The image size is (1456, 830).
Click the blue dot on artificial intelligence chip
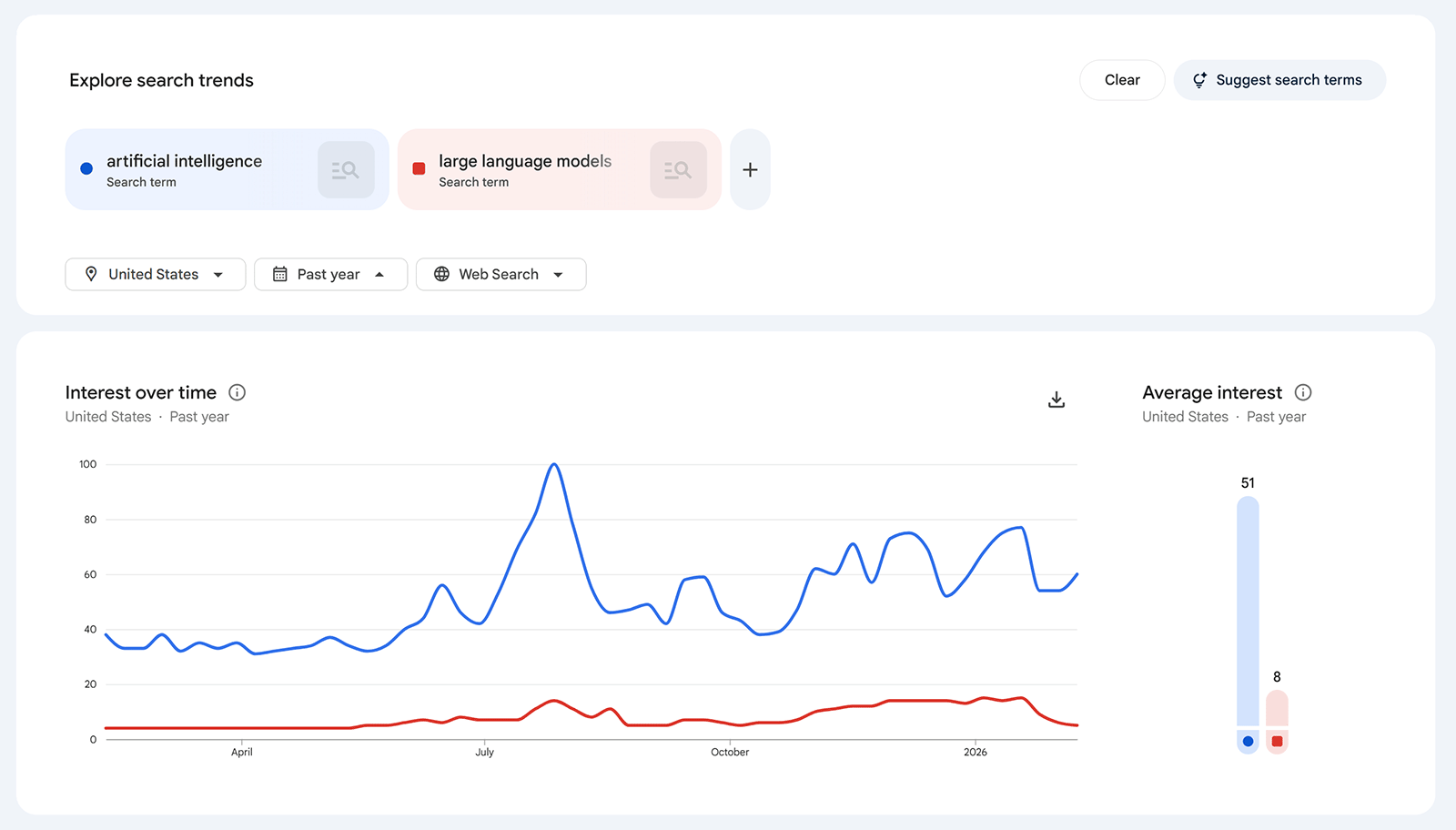click(86, 167)
